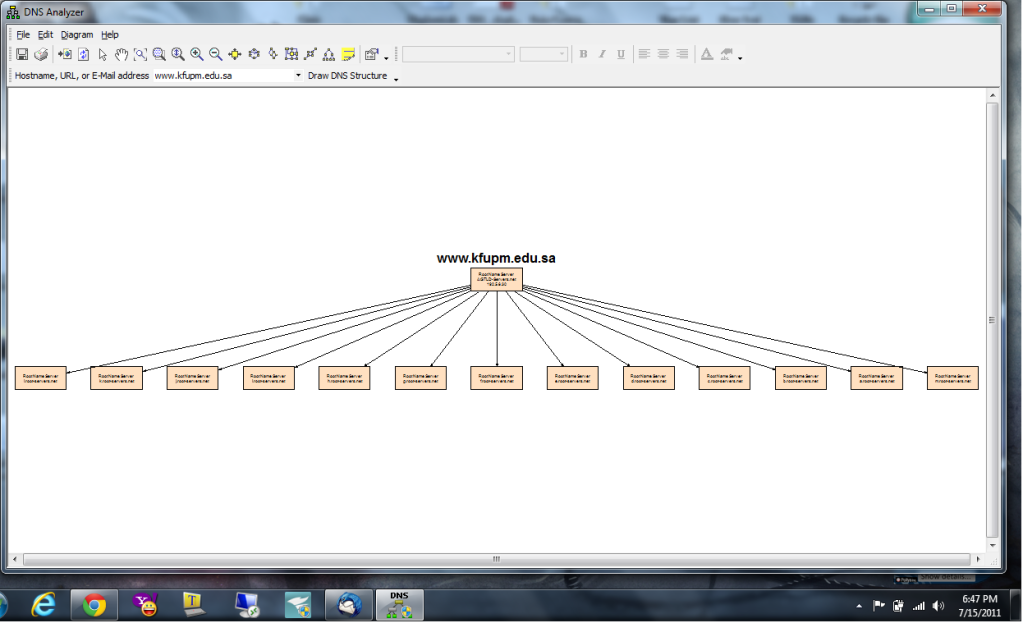Click the DNS Analyzer taskbar button
Screen dimensions: 1023x623
click(x=399, y=606)
